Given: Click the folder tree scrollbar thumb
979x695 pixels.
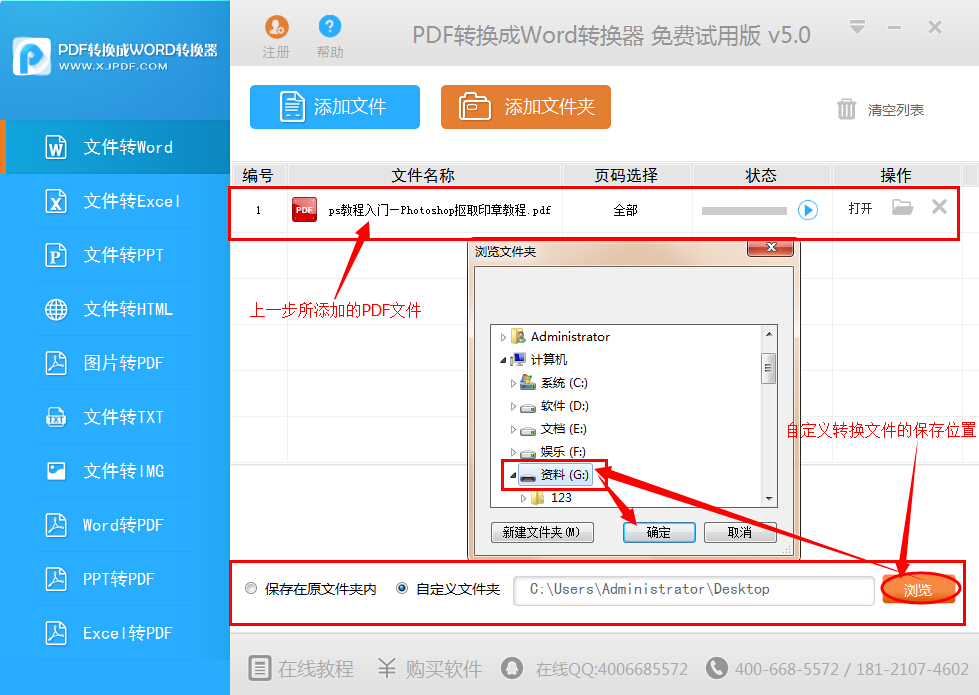Looking at the screenshot, I should (769, 368).
